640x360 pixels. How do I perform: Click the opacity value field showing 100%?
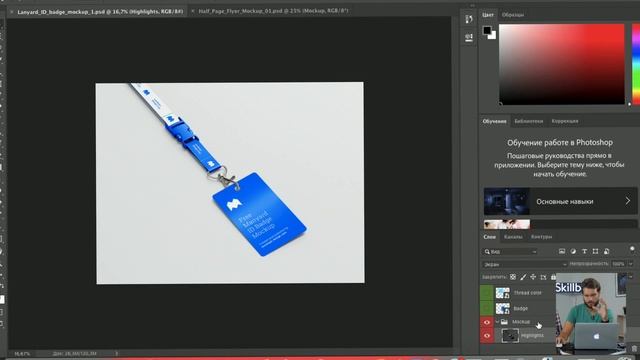coord(618,264)
